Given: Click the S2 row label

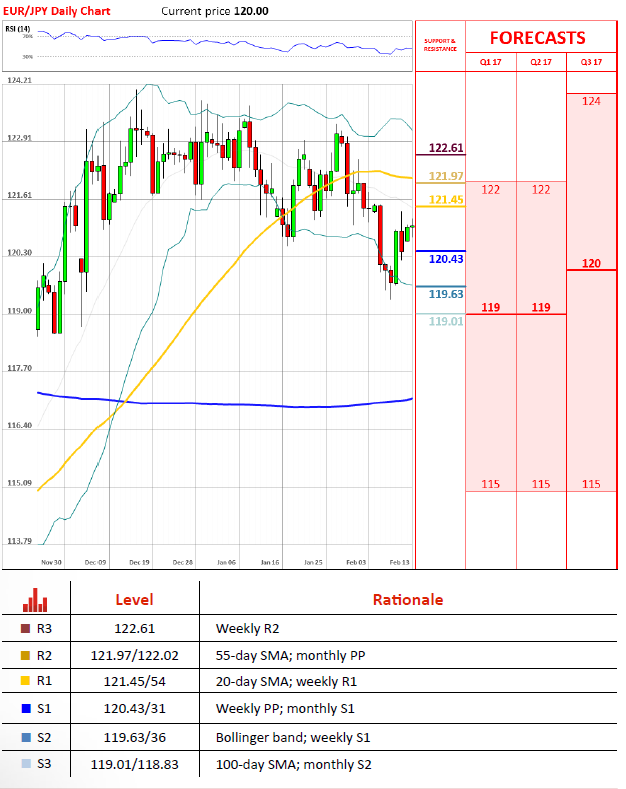Looking at the screenshot, I should coord(44,737).
